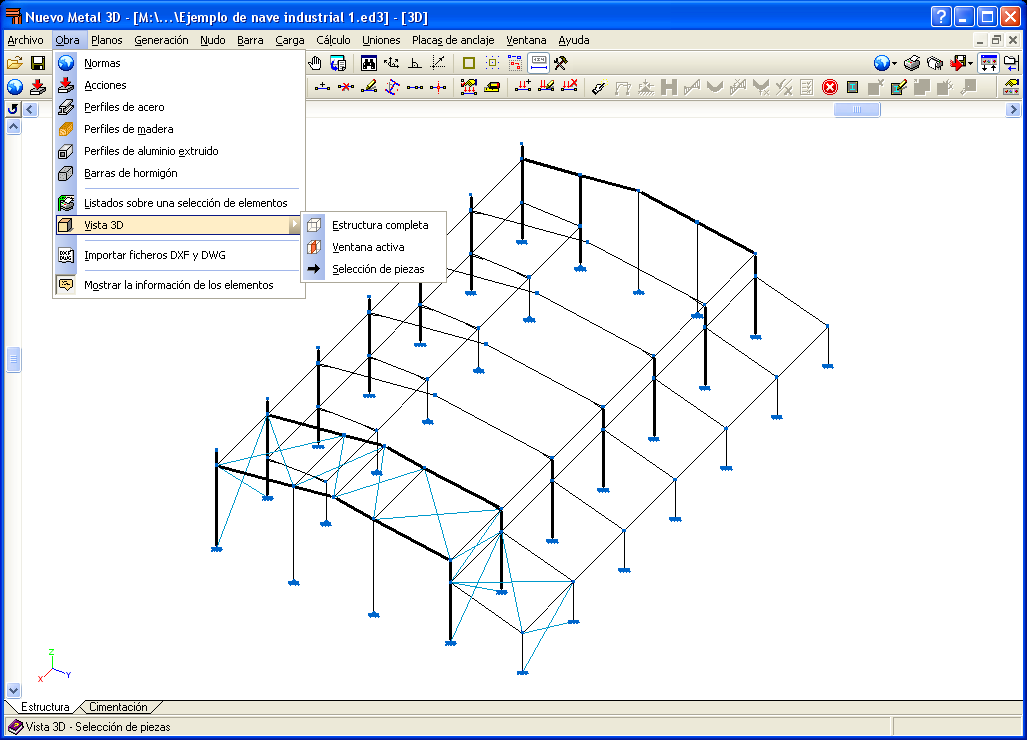Click the horizontal scrollbar thumb
Image resolution: width=1027 pixels, height=740 pixels.
click(857, 110)
